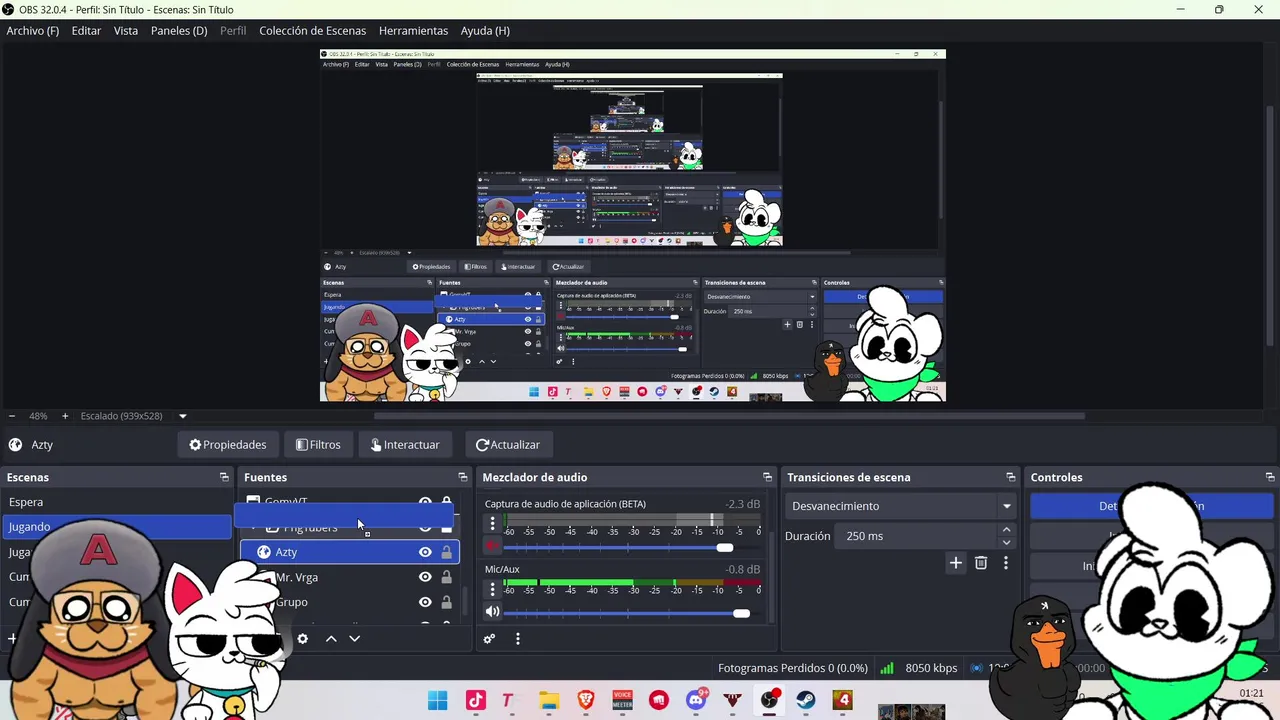
Task: Open the mixer options three-dot menu at bottom
Action: coord(517,639)
